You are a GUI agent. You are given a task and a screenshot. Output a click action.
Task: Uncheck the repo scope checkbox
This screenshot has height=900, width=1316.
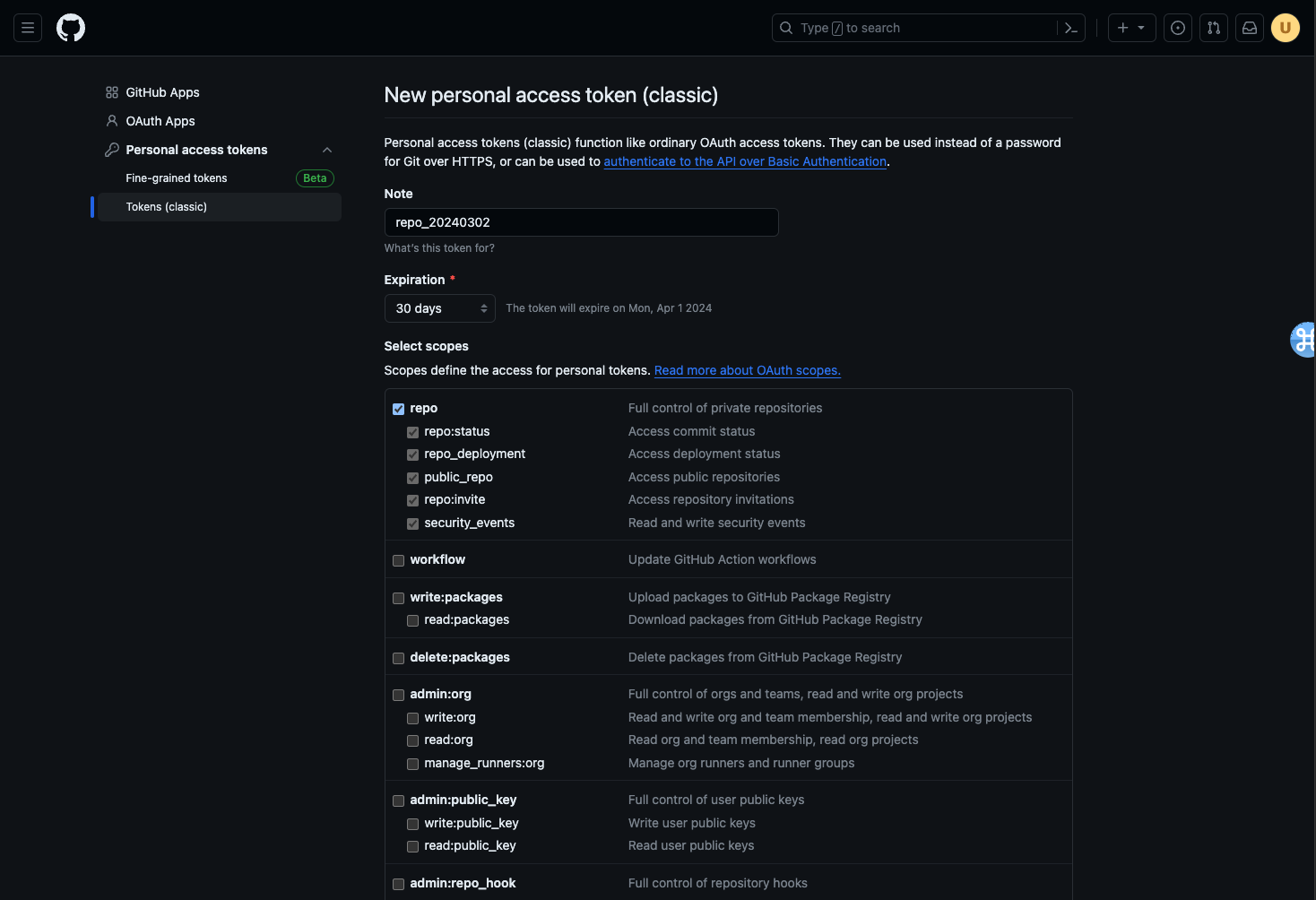click(398, 409)
